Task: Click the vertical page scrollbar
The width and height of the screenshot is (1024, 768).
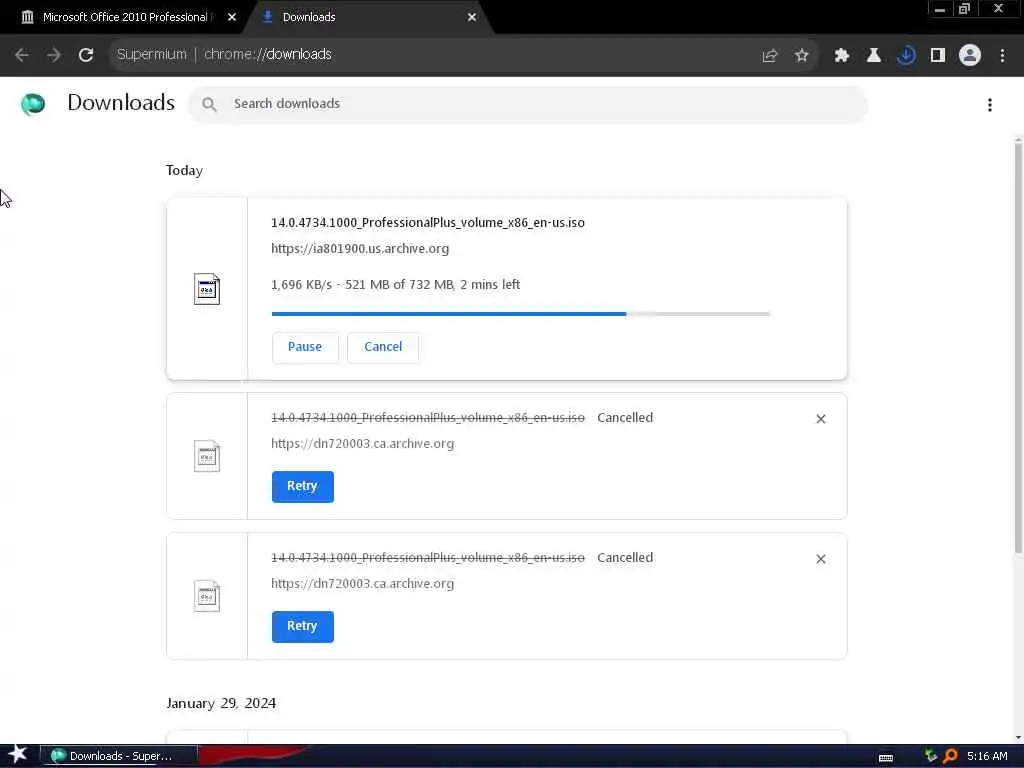Action: point(1018,347)
